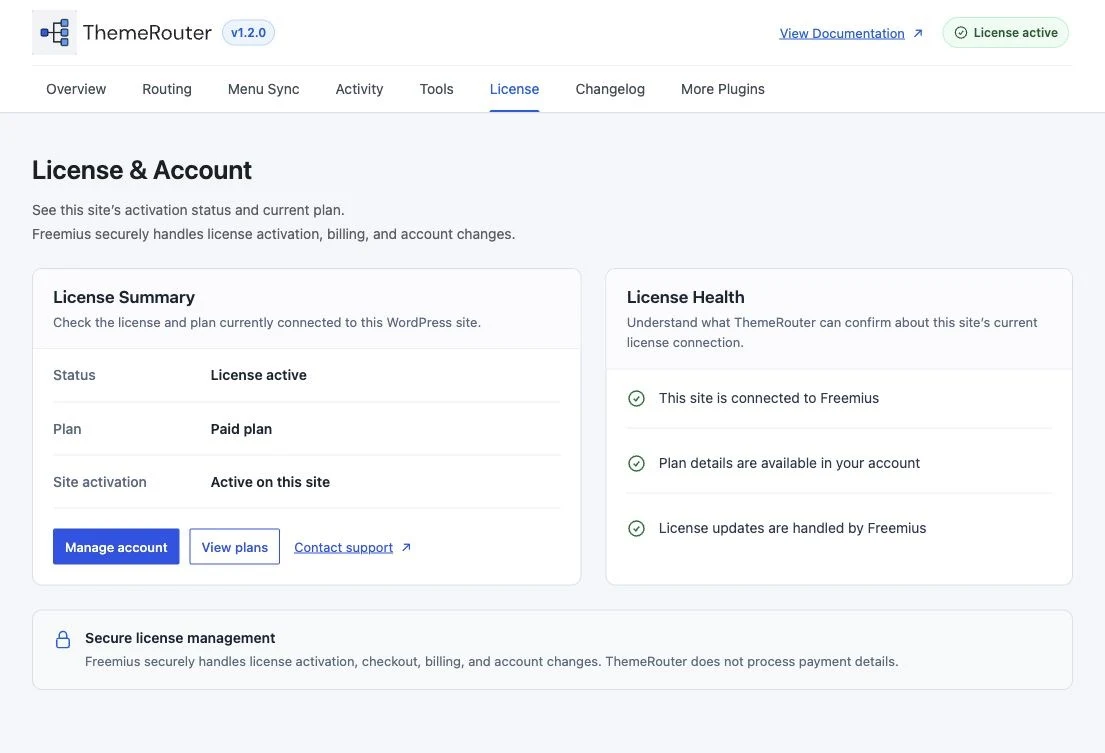
Task: Click the ThemeRouter logo icon
Action: click(x=54, y=32)
